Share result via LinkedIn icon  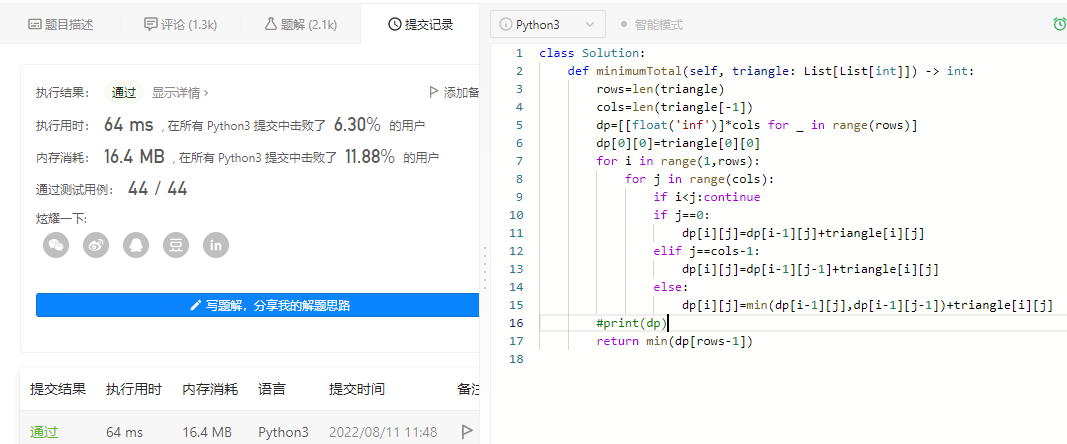click(216, 245)
